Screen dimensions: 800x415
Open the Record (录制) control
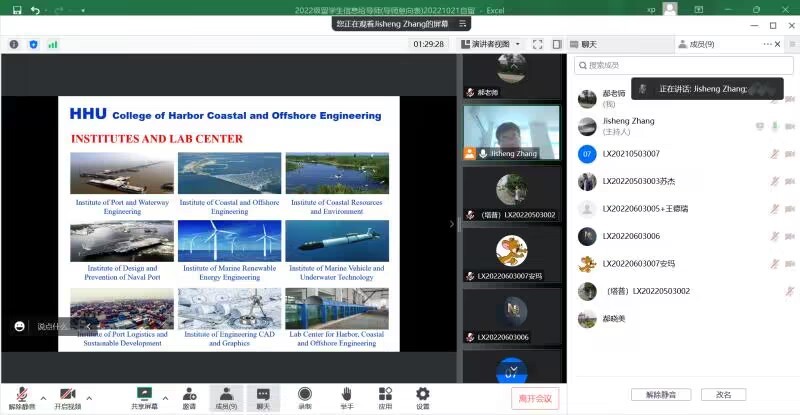click(x=304, y=397)
